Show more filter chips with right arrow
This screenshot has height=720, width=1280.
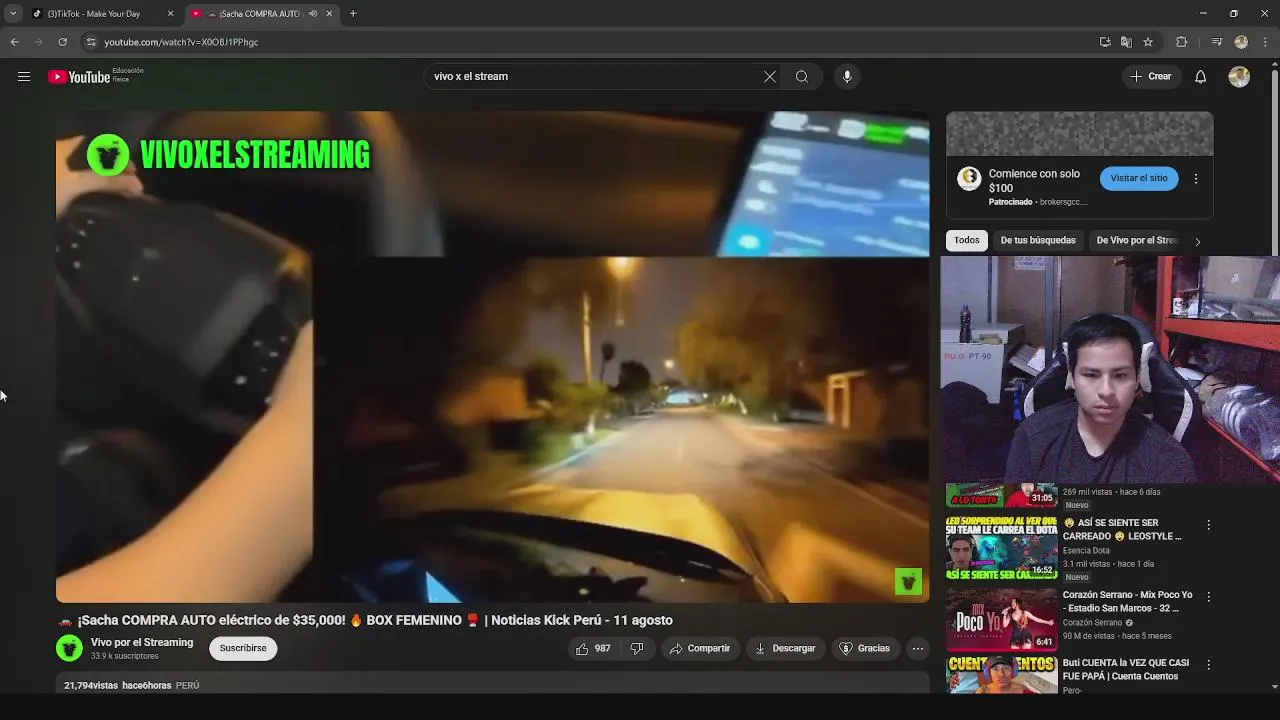pyautogui.click(x=1197, y=241)
